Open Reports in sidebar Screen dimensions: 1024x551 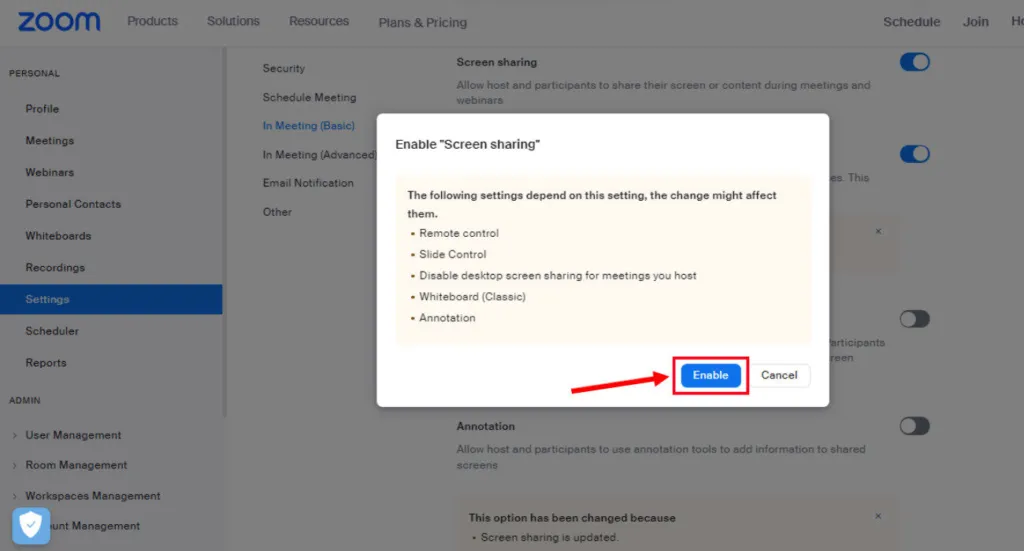46,362
